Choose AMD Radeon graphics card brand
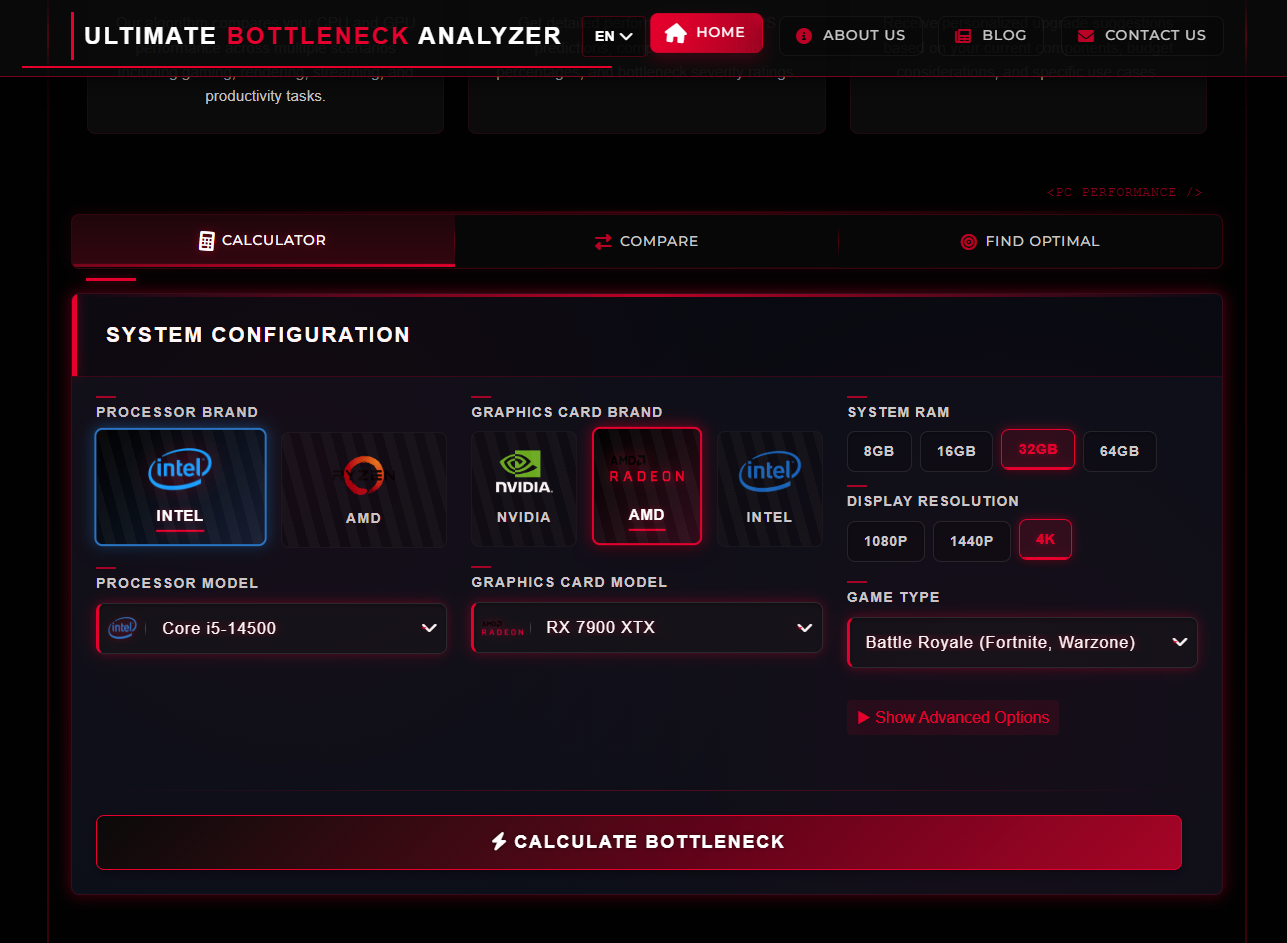Viewport: 1287px width, 943px height. (647, 486)
